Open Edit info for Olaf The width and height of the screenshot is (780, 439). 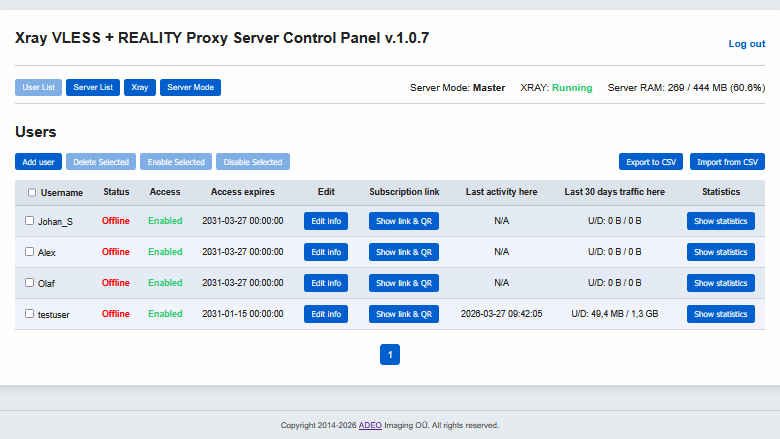[x=326, y=283]
